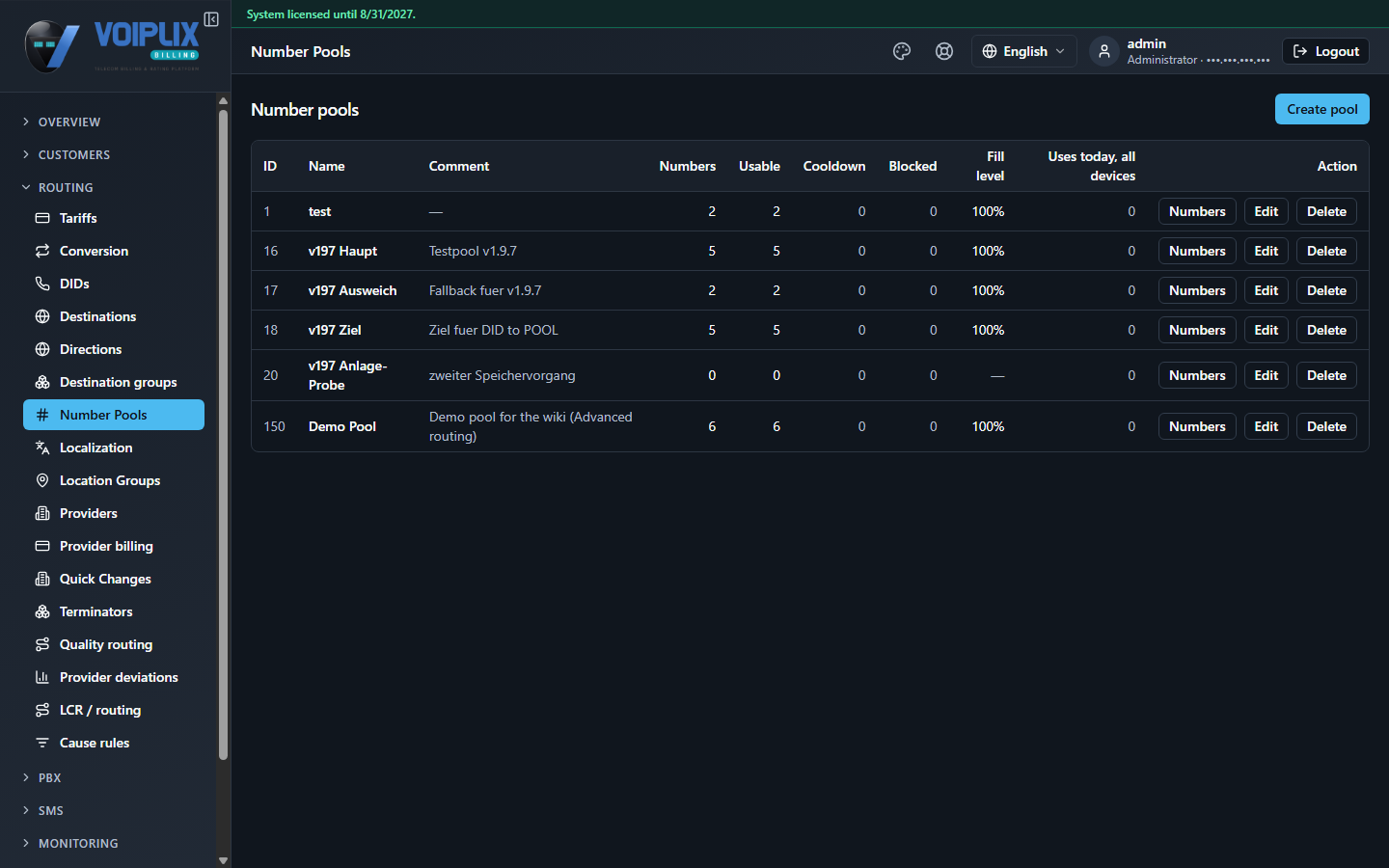The height and width of the screenshot is (868, 1389).
Task: Open the theme palette icon
Action: [902, 51]
